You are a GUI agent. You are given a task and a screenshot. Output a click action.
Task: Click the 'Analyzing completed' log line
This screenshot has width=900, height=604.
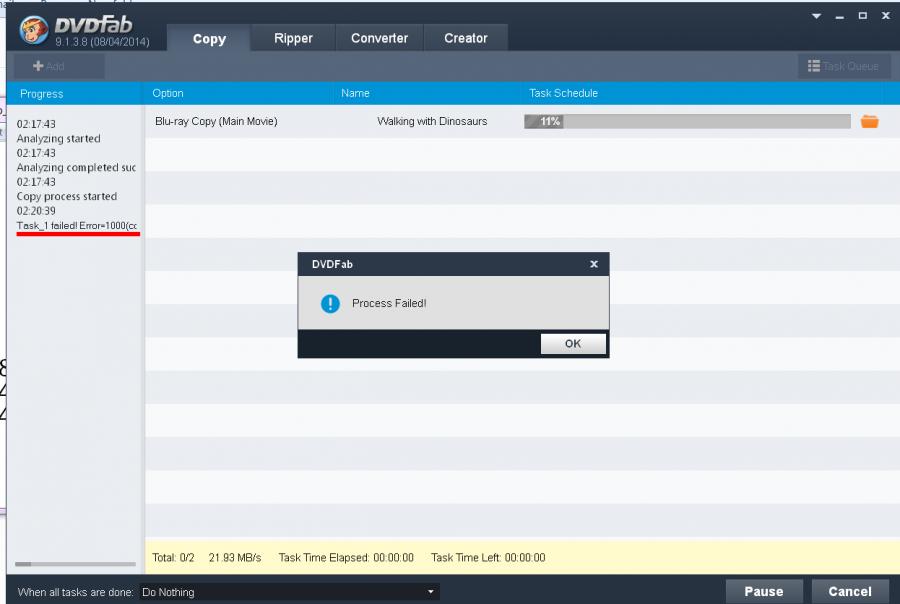pyautogui.click(x=76, y=168)
